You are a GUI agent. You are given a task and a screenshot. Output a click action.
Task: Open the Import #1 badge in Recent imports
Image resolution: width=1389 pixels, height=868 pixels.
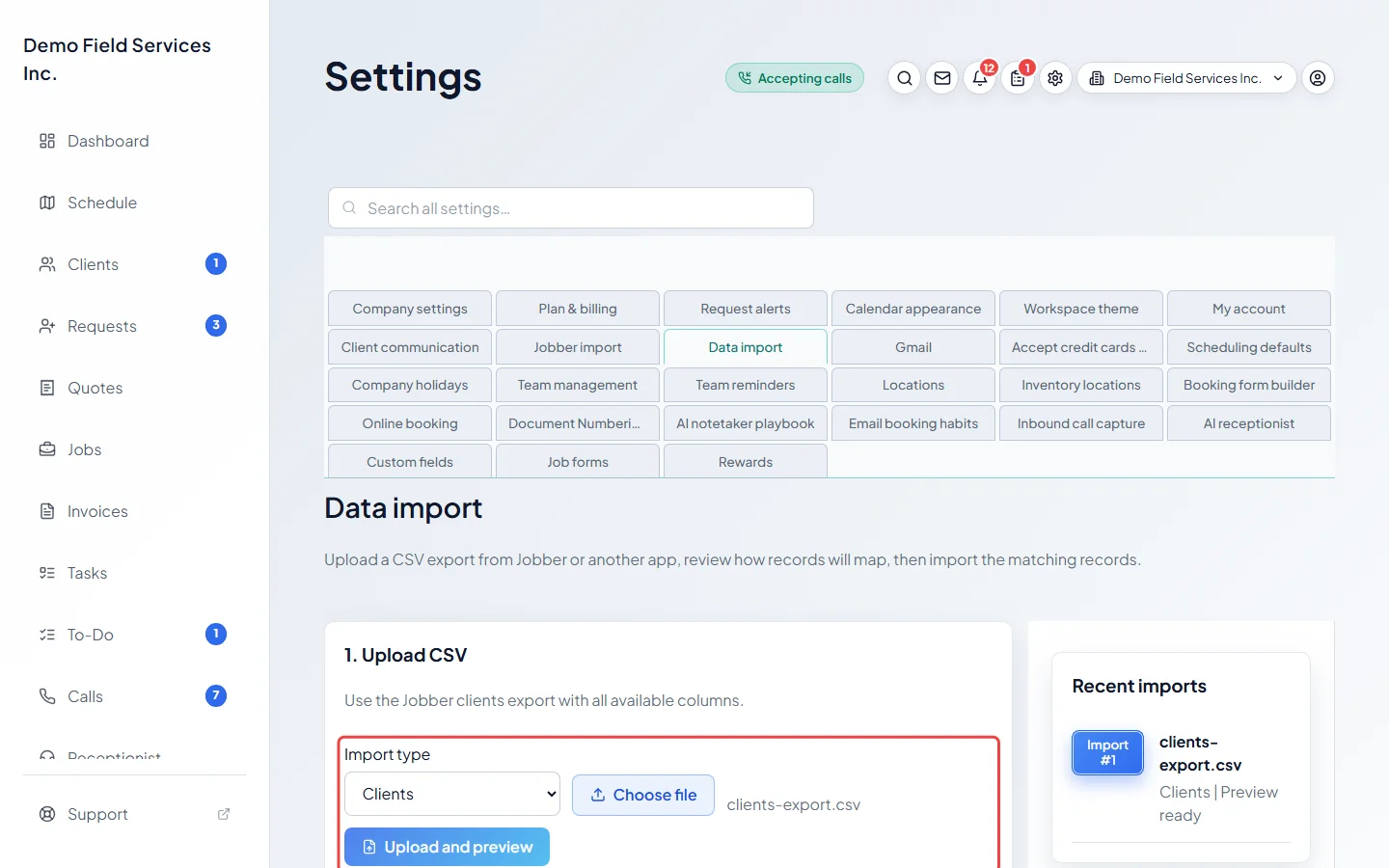[x=1107, y=752]
